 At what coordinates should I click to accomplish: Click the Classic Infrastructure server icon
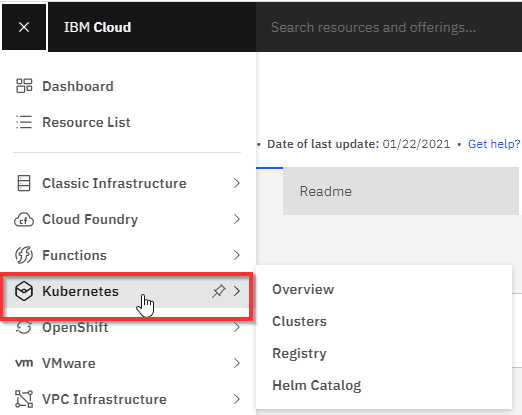tap(24, 183)
